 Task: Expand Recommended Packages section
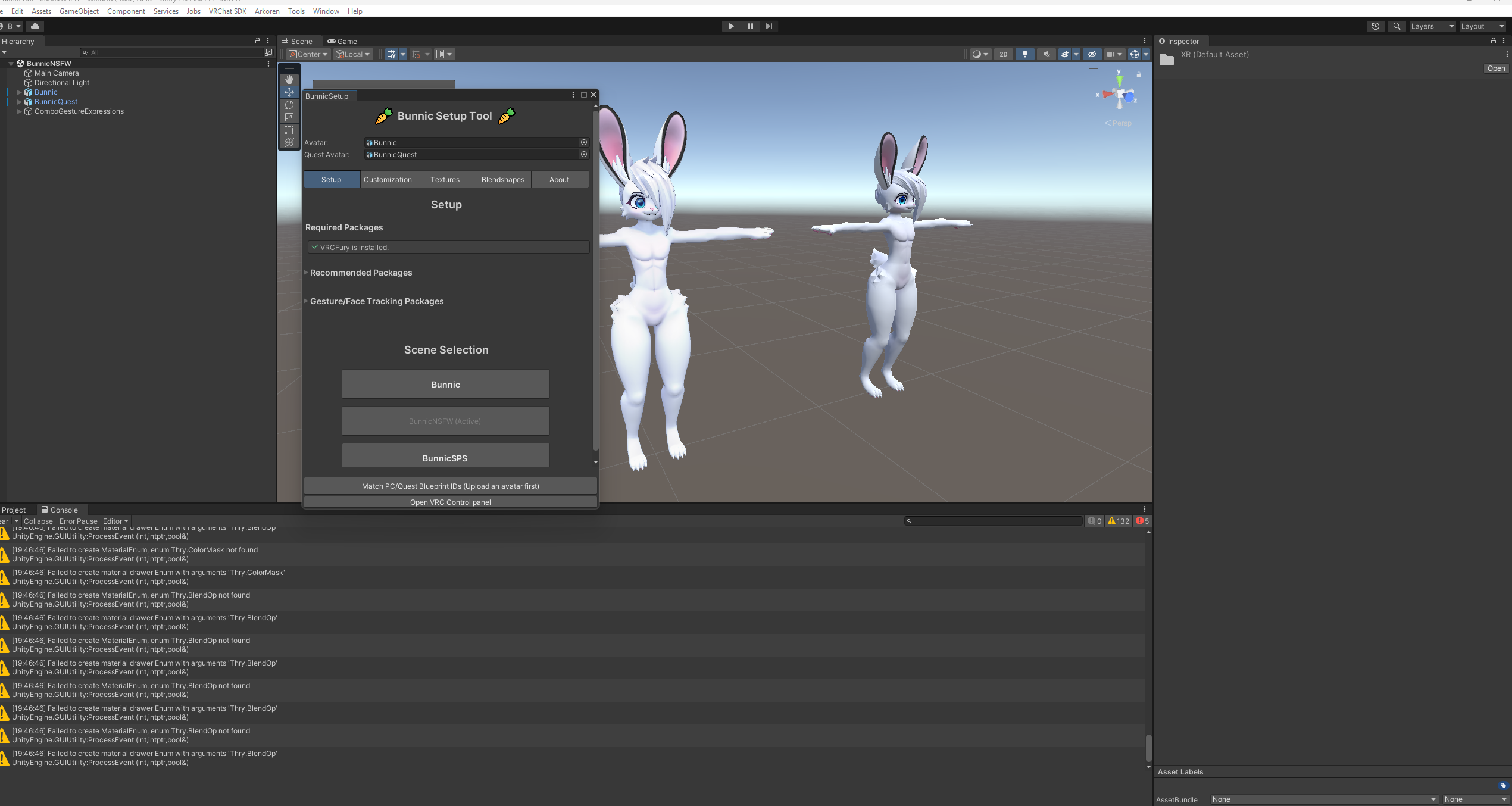(361, 273)
